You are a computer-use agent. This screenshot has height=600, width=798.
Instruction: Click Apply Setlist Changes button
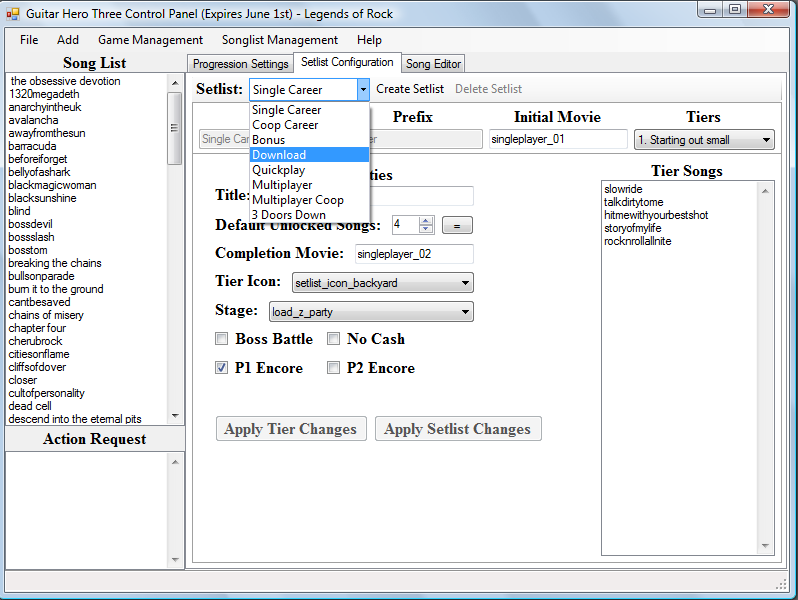tap(458, 429)
